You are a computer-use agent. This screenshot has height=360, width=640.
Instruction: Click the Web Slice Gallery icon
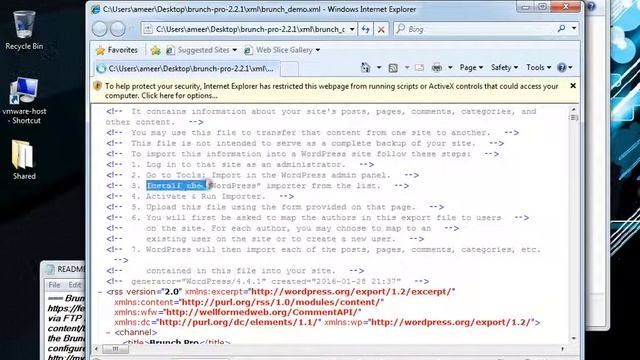pyautogui.click(x=248, y=50)
